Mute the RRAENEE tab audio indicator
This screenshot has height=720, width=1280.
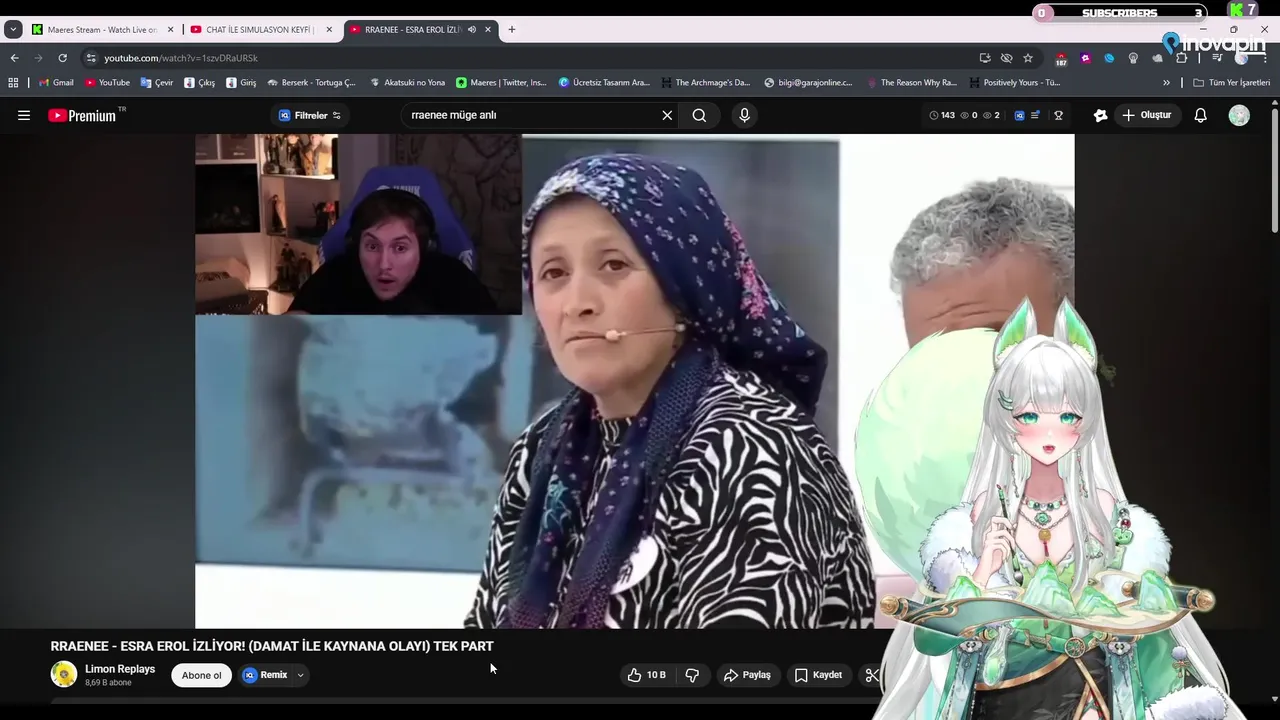pyautogui.click(x=471, y=30)
